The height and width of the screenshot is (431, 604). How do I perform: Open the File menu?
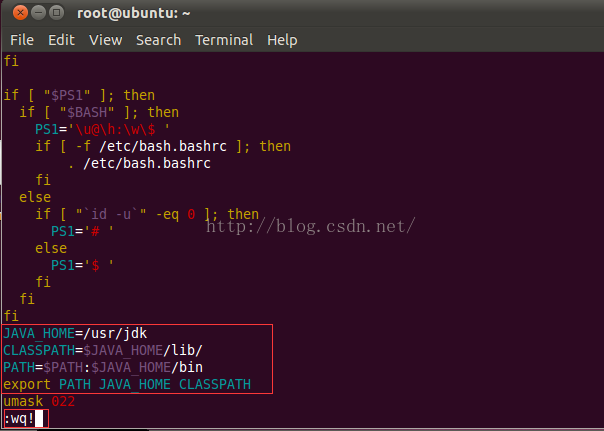(x=22, y=40)
